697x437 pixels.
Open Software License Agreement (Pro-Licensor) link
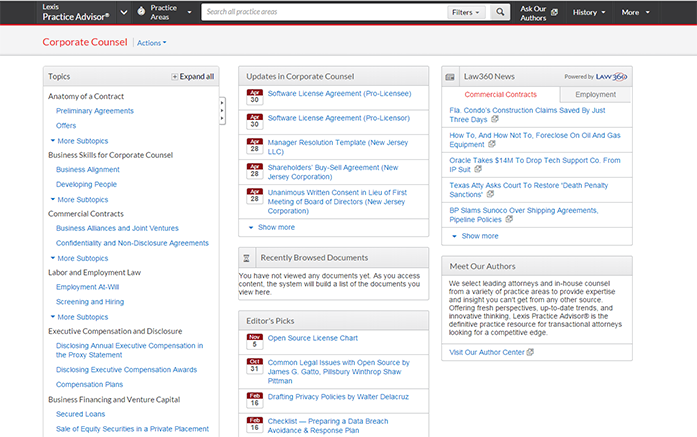[x=339, y=118]
